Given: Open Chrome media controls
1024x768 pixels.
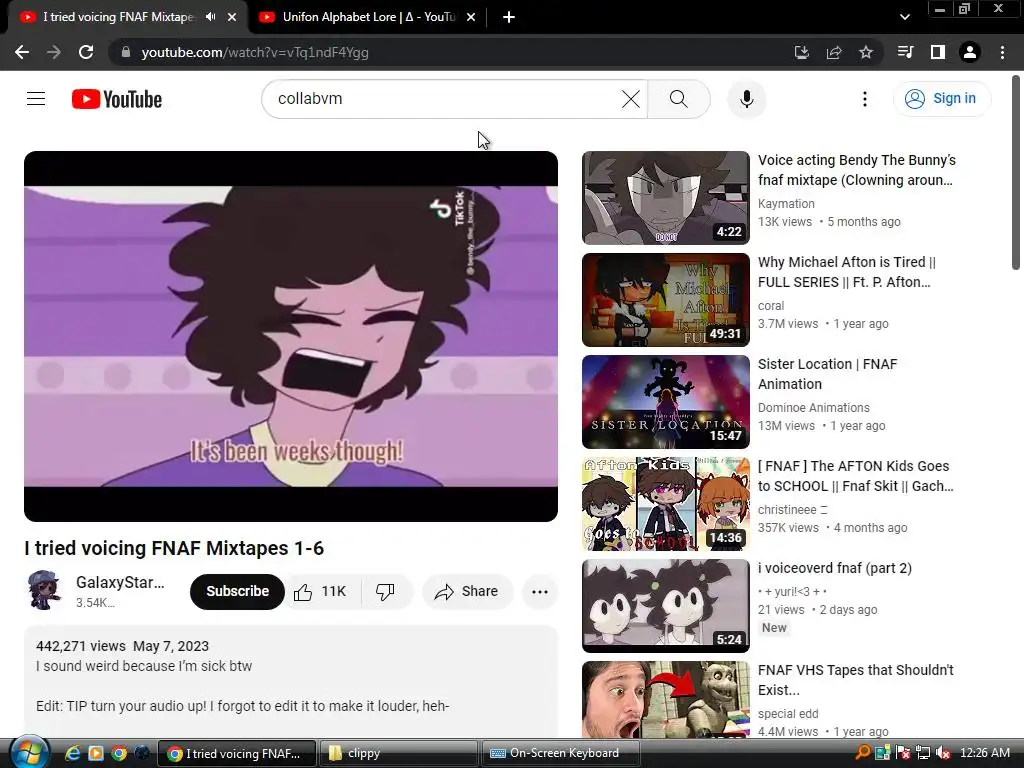Looking at the screenshot, I should tap(905, 52).
